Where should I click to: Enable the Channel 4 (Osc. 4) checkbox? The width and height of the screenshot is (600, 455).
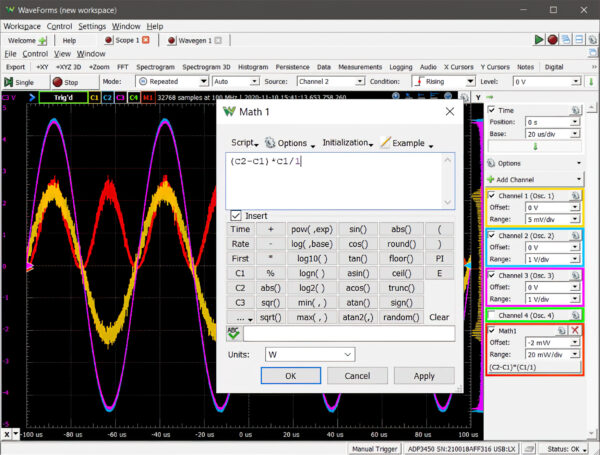(492, 316)
